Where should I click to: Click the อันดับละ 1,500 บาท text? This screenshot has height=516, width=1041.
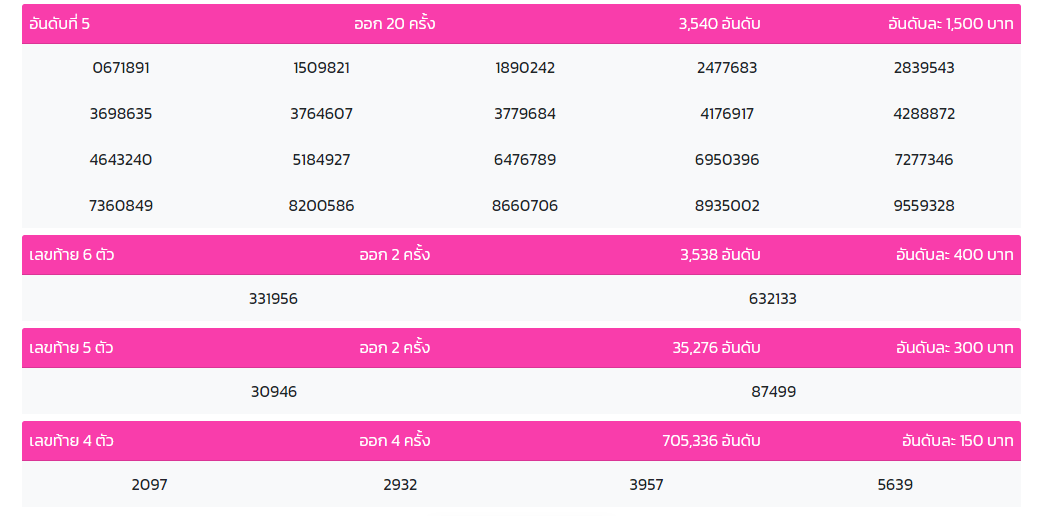(951, 24)
